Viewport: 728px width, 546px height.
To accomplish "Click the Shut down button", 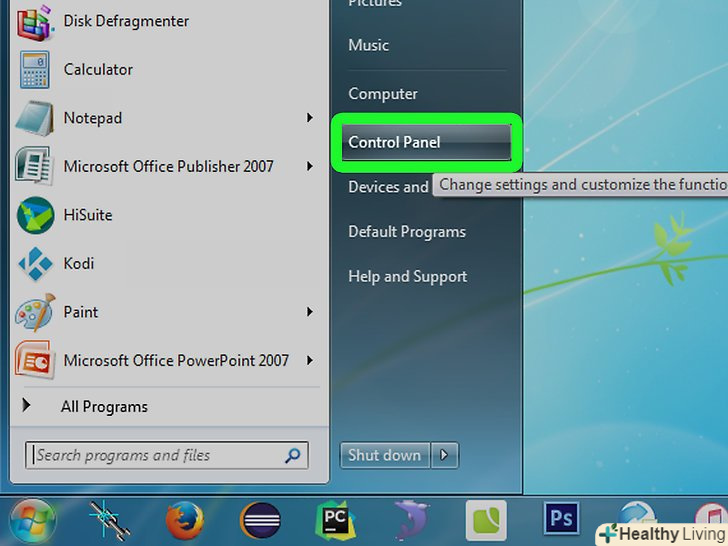I will [384, 455].
